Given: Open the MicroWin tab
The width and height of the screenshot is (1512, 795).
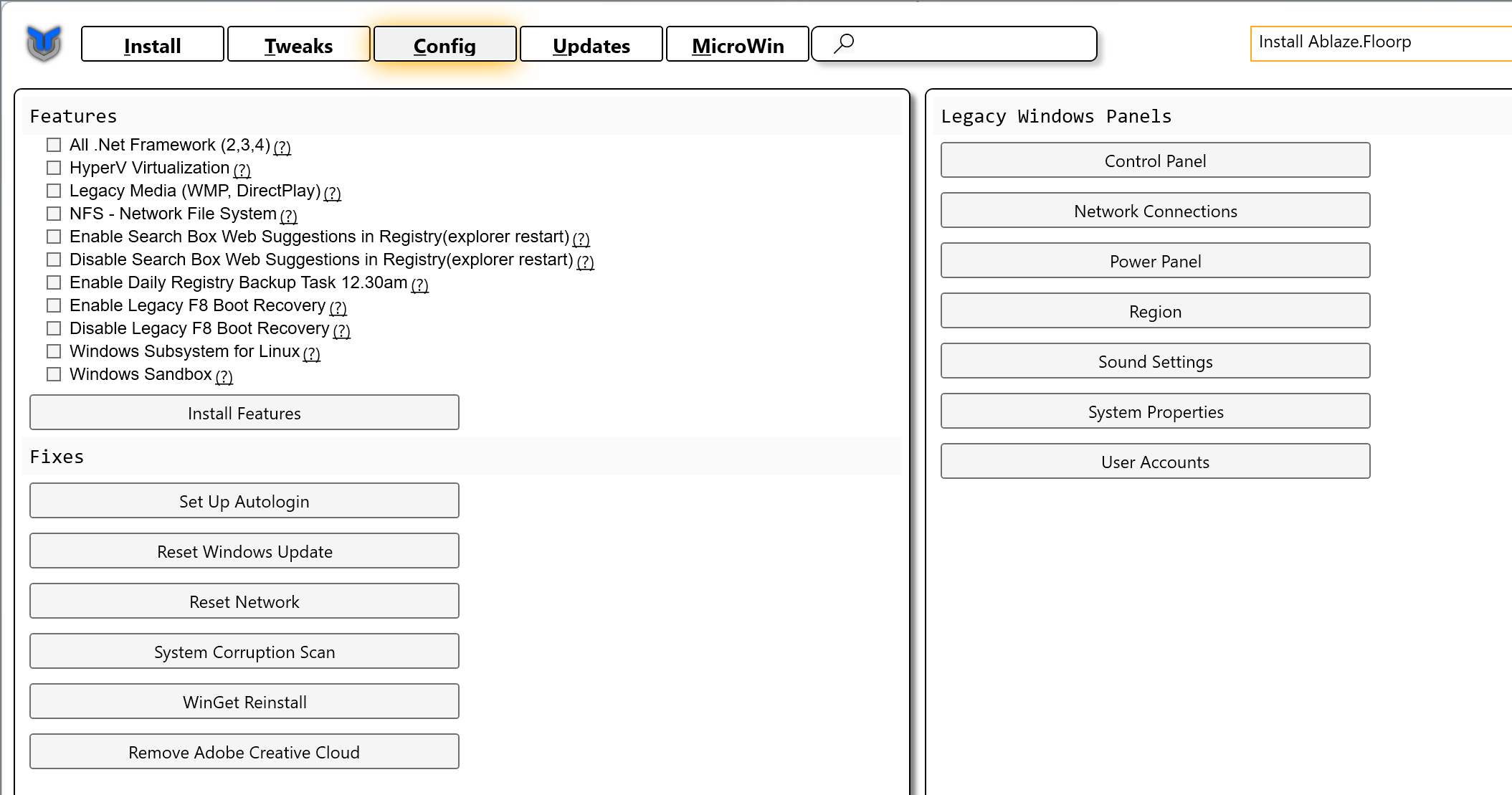Looking at the screenshot, I should coord(738,44).
